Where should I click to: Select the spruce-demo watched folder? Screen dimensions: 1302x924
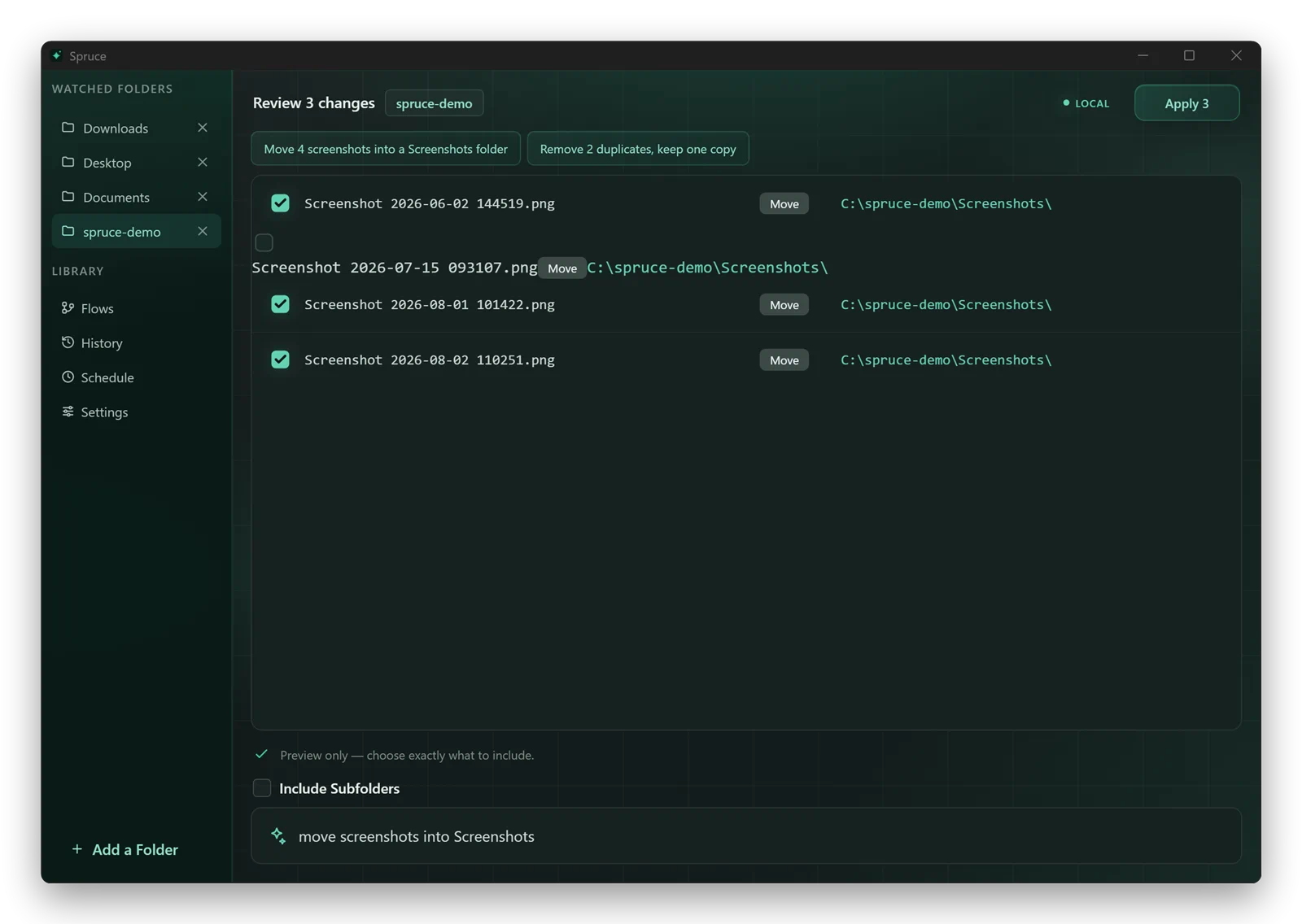tap(136, 231)
